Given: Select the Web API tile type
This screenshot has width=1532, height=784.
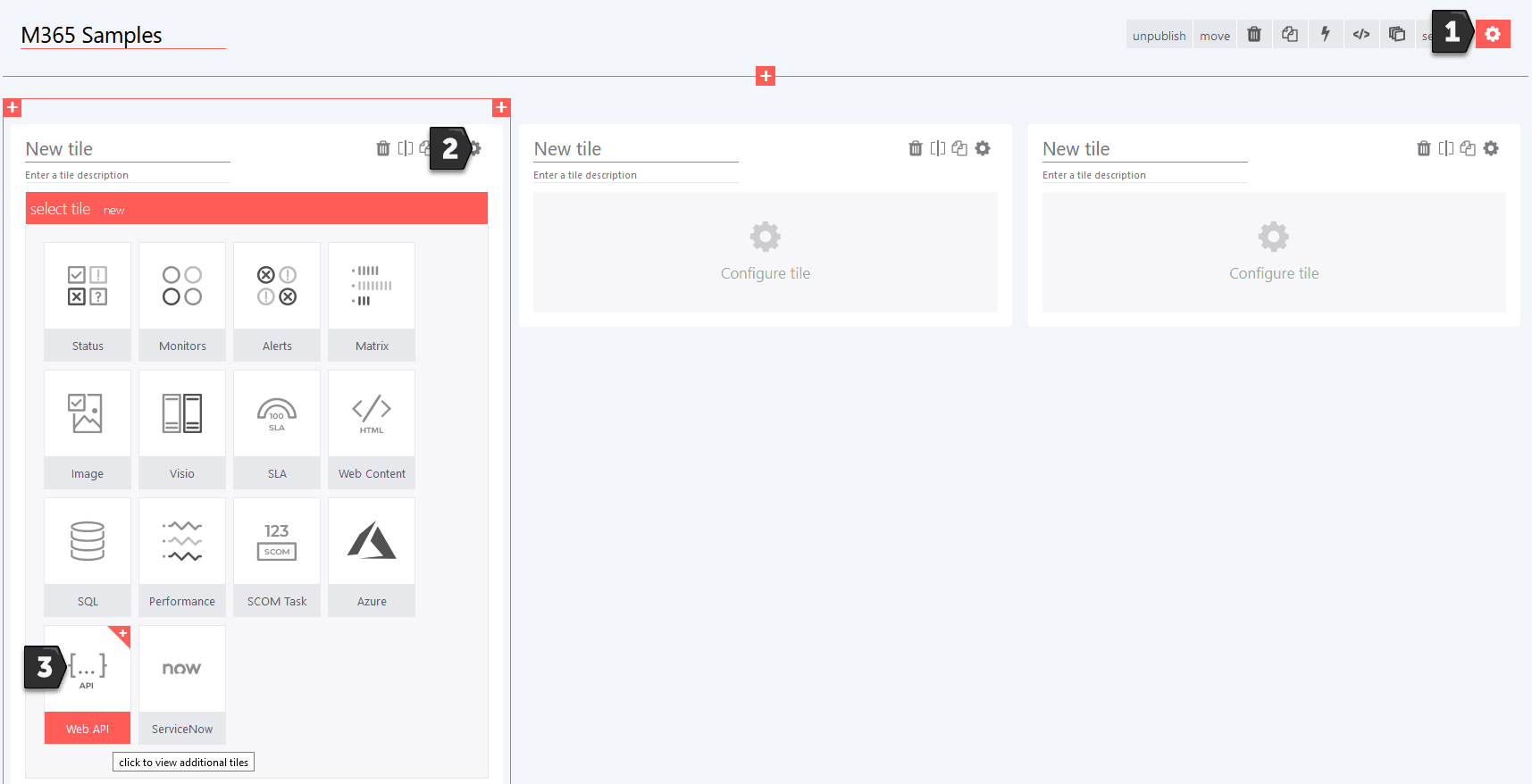Looking at the screenshot, I should pyautogui.click(x=88, y=685).
